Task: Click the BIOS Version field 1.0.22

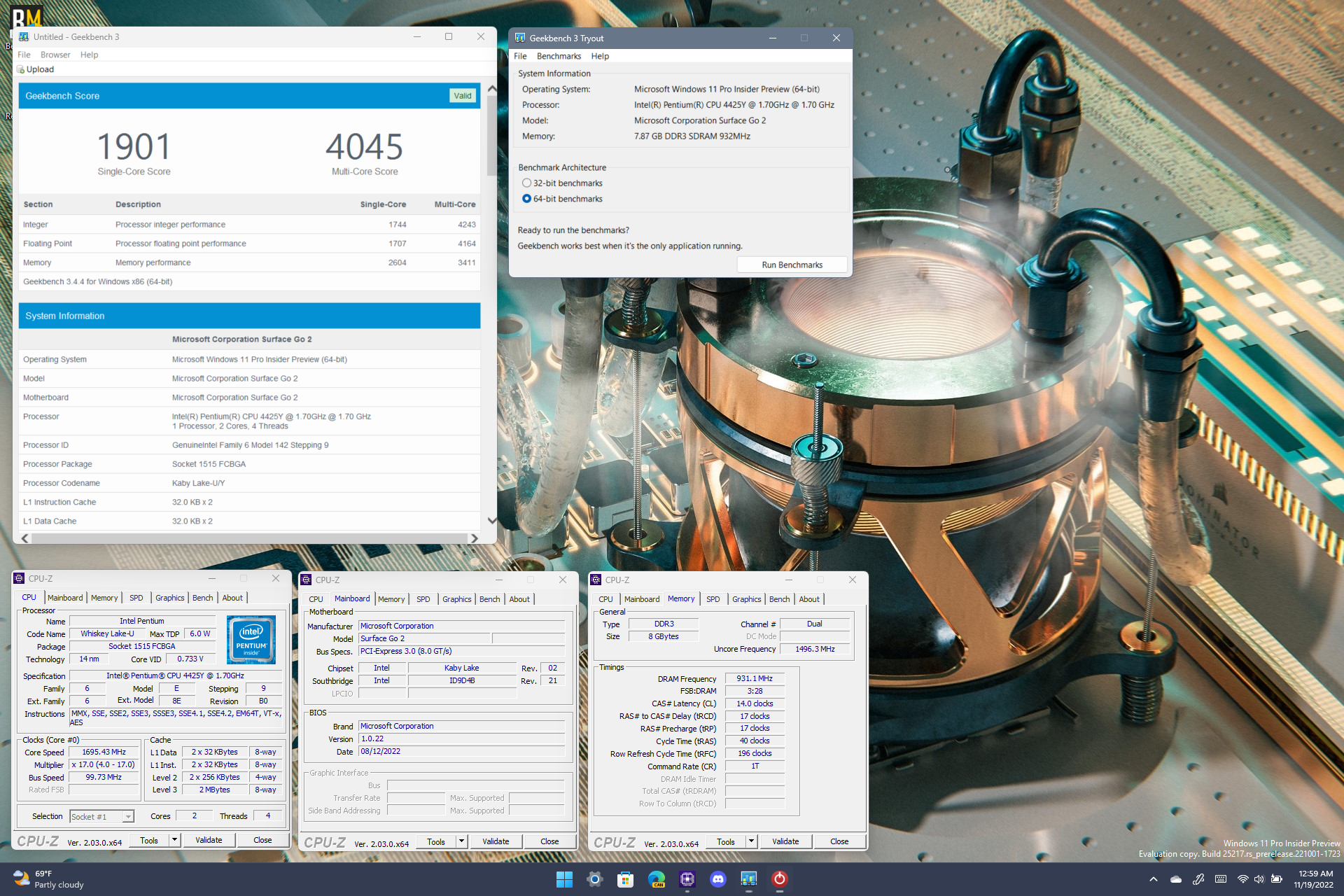Action: tap(461, 738)
